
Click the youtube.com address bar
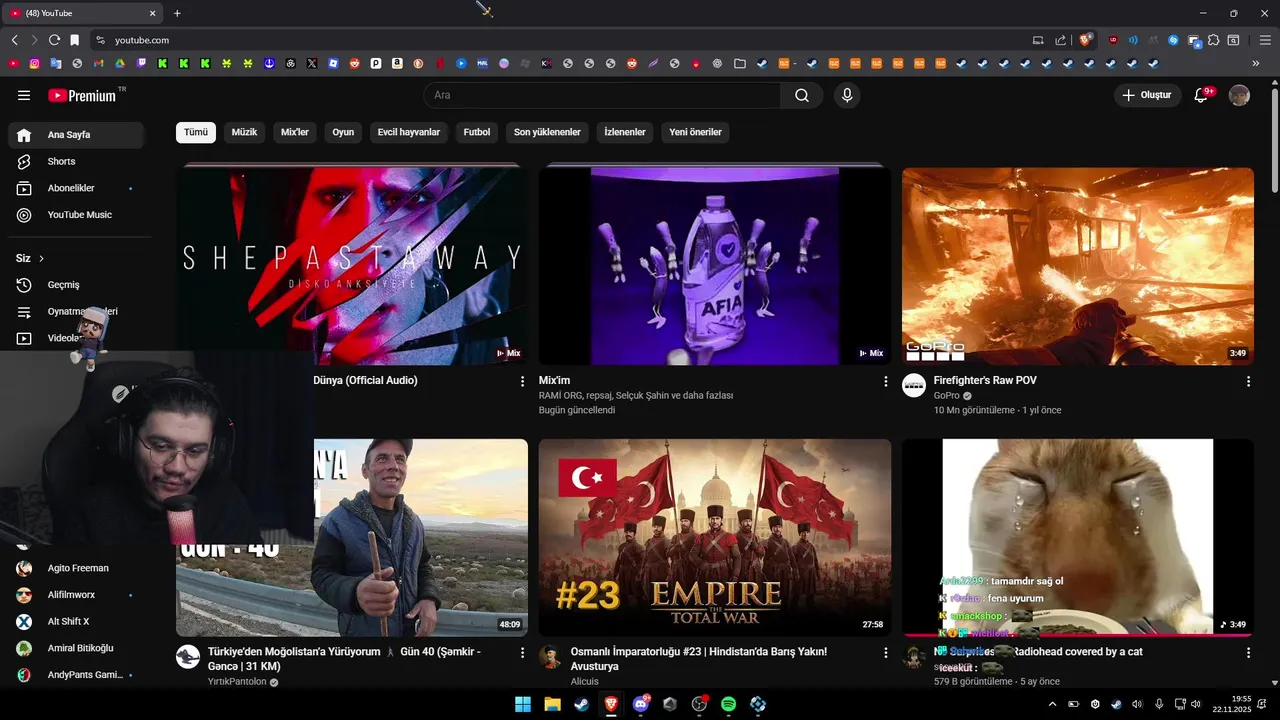tap(560, 40)
